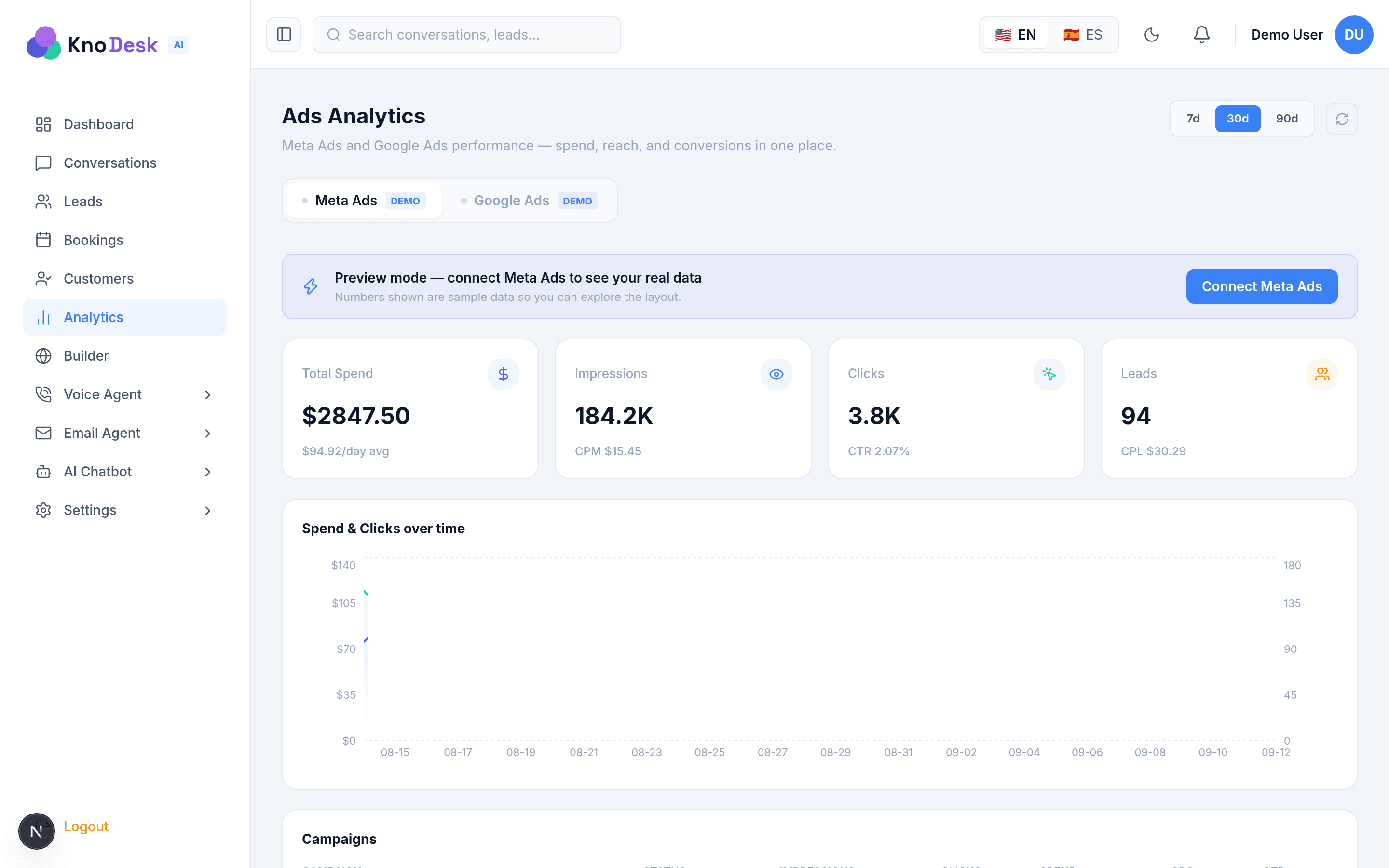The image size is (1389, 868).
Task: Click the AI badge beside logo
Action: 178,45
